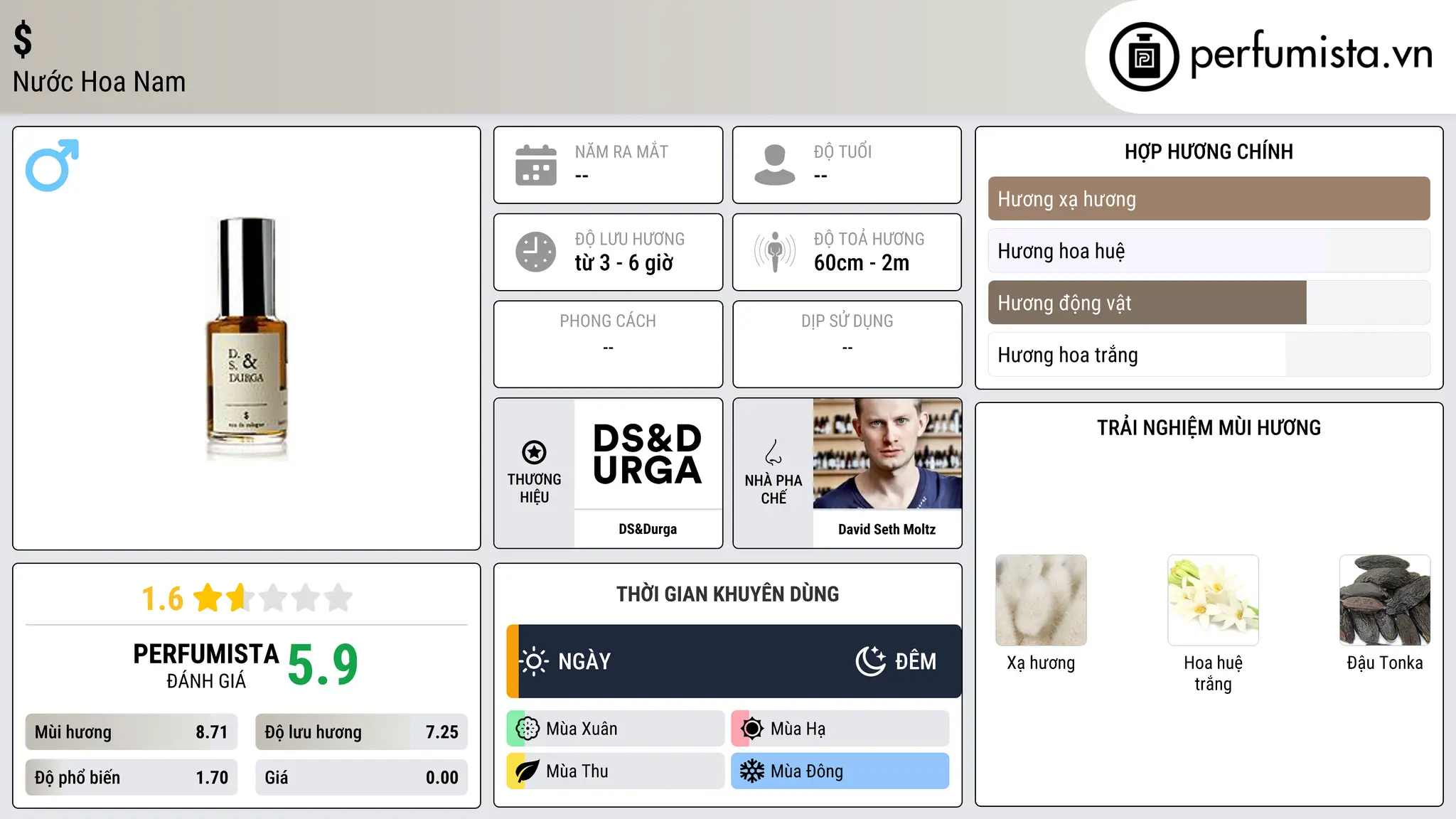Image resolution: width=1456 pixels, height=819 pixels.
Task: Click the Xạ hương note caption
Action: coord(1041,663)
